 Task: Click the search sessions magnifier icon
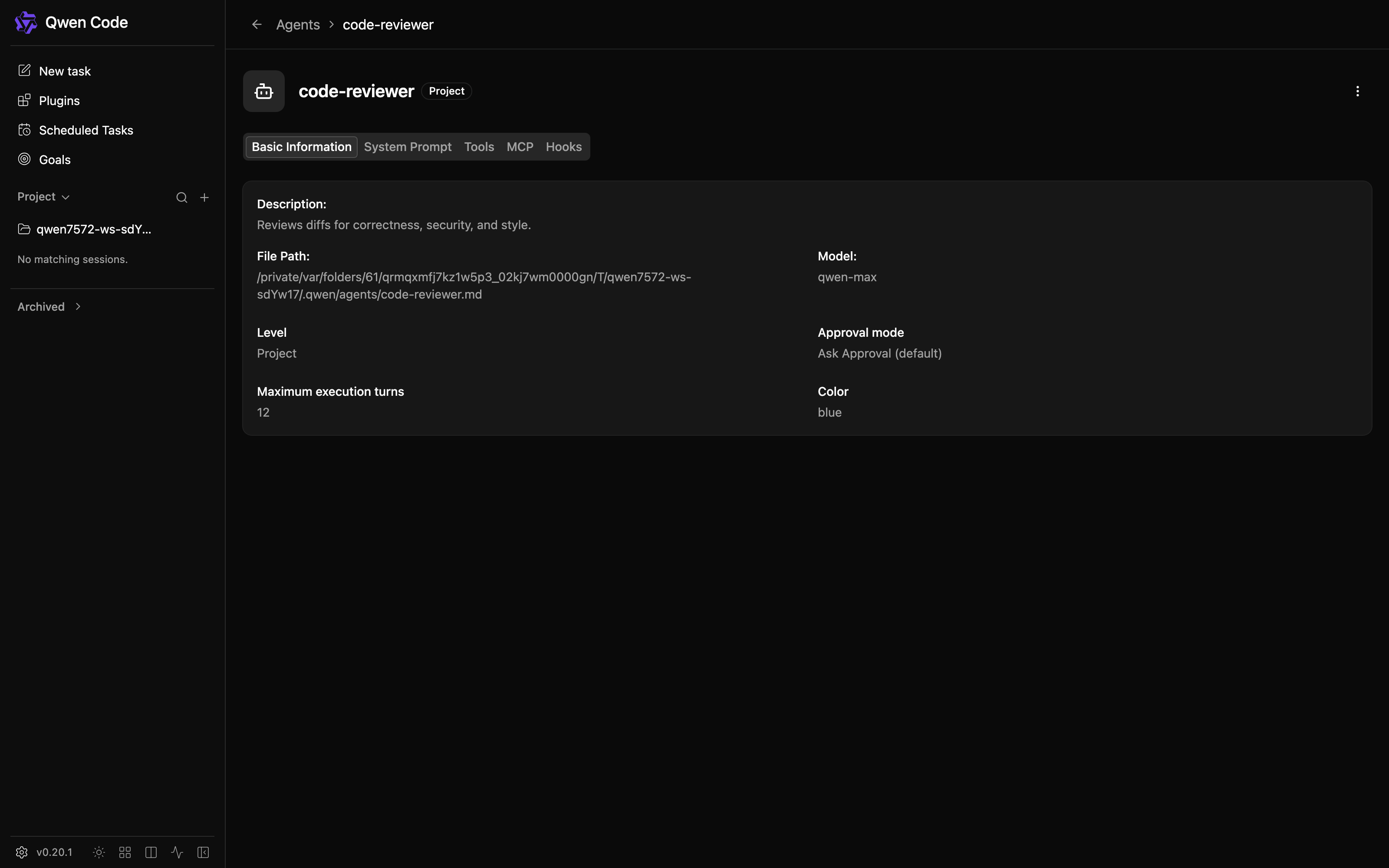pos(181,197)
